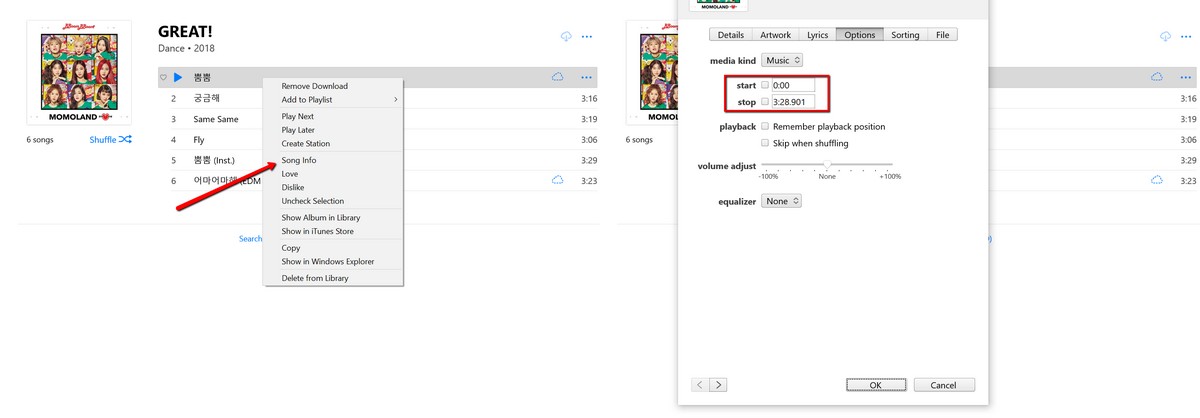Expand the Add to Playlist submenu arrow

[395, 100]
